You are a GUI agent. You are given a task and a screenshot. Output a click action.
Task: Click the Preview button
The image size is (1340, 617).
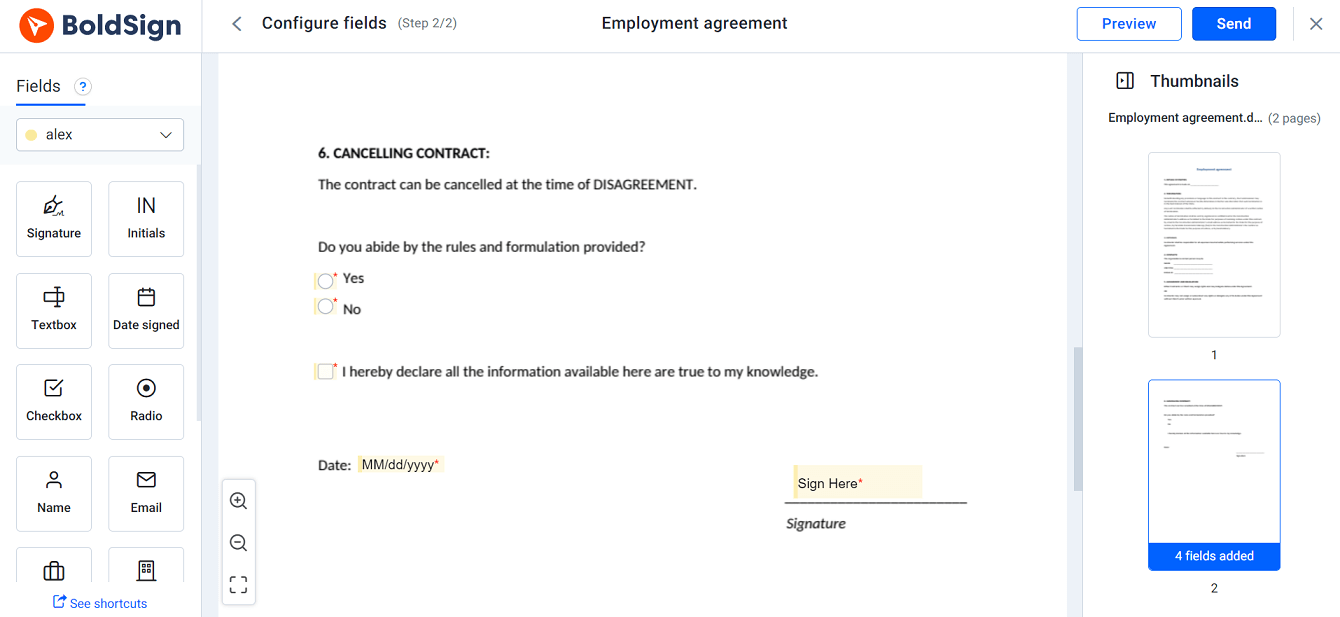tap(1129, 24)
